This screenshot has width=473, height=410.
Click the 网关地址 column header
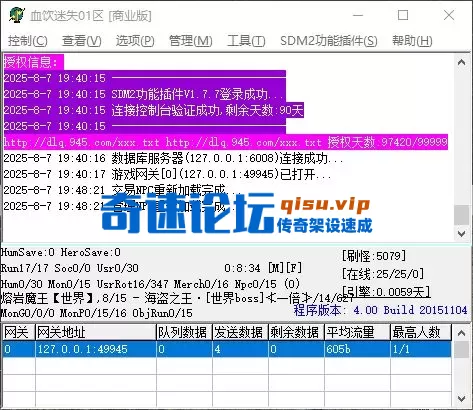pos(96,332)
